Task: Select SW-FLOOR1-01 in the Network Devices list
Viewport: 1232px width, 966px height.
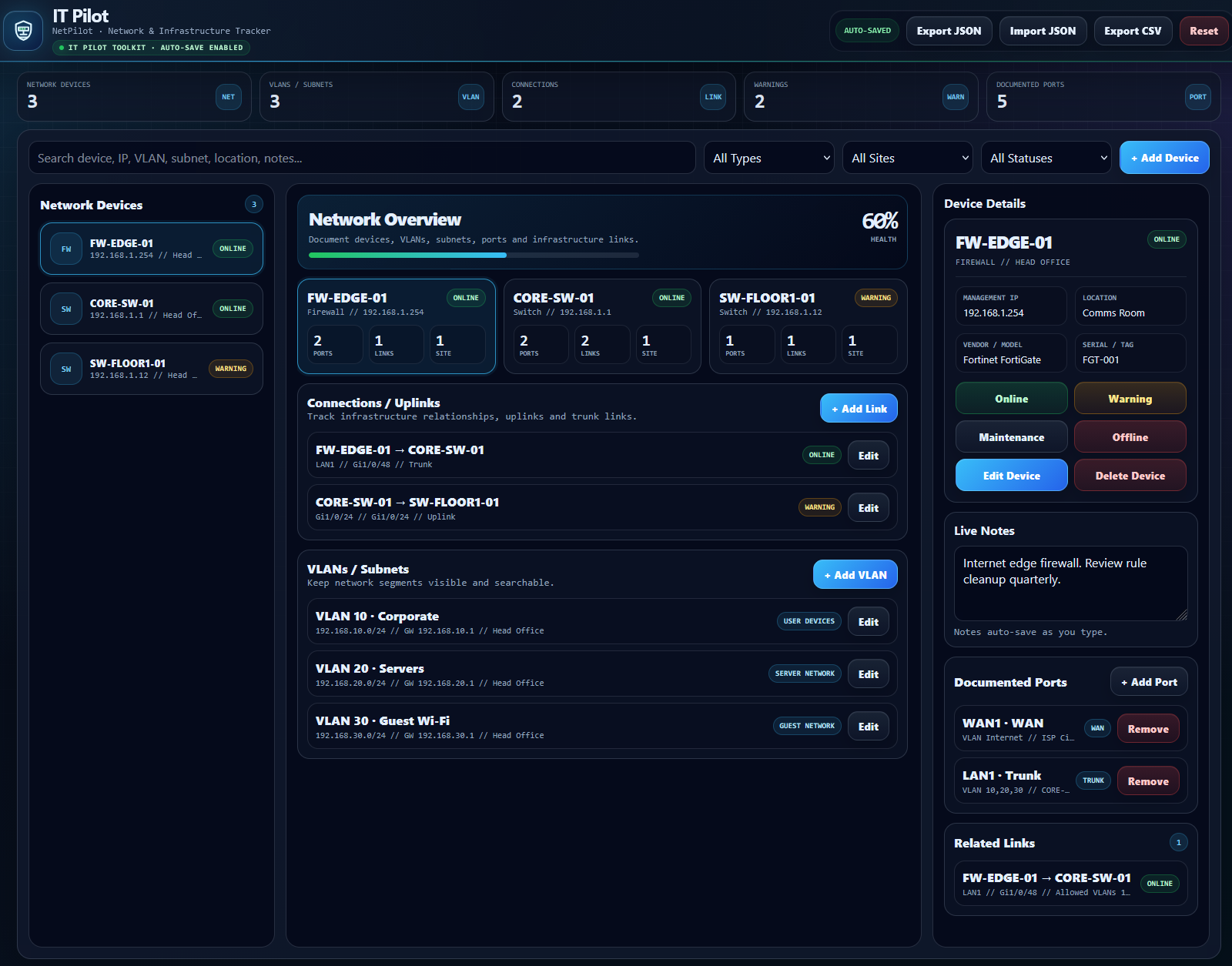Action: 152,369
